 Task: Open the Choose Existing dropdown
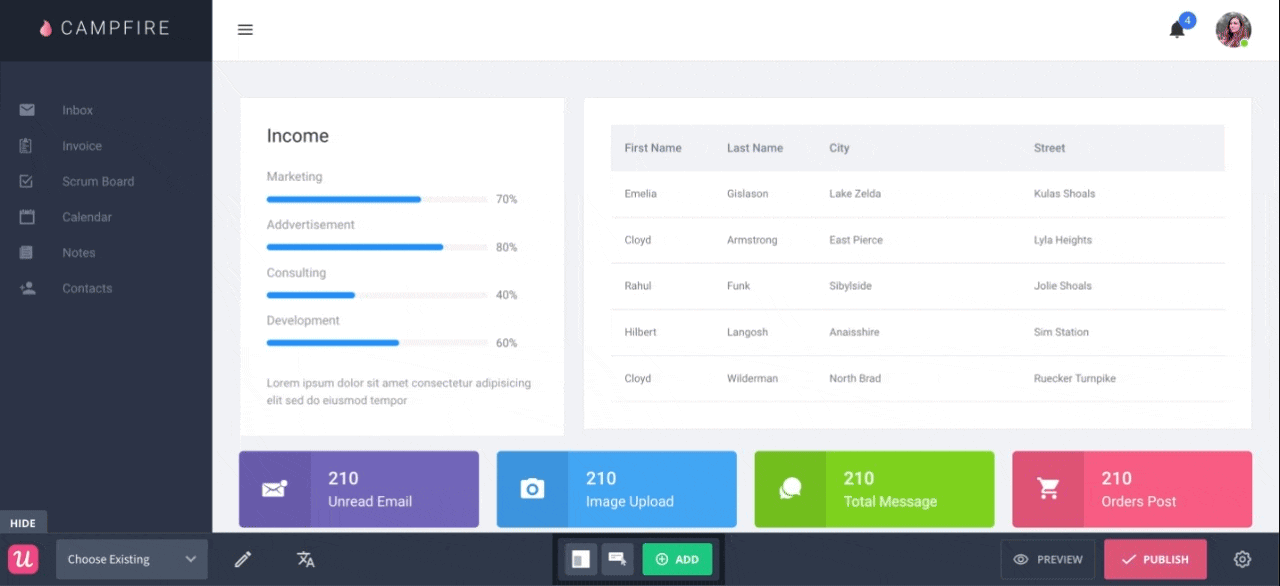pyautogui.click(x=131, y=559)
